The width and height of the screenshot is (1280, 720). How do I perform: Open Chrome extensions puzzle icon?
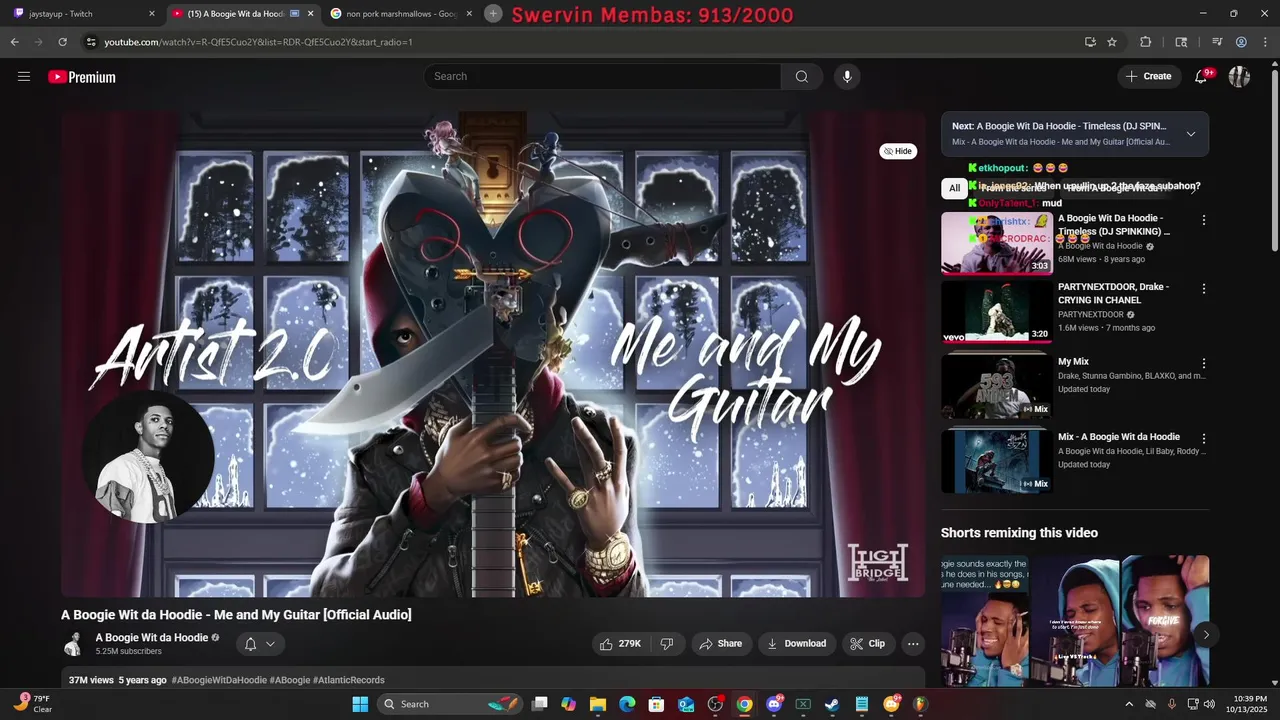tap(1146, 42)
